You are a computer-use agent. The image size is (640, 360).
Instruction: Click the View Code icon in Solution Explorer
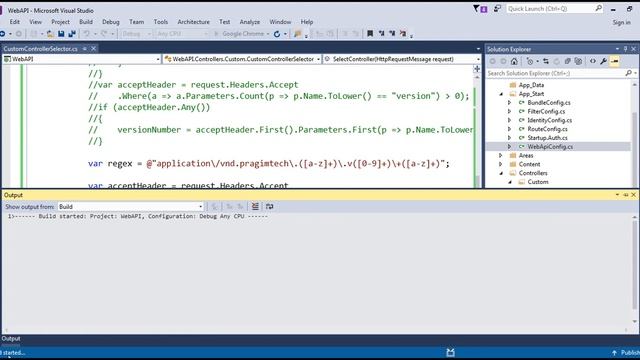[x=593, y=61]
